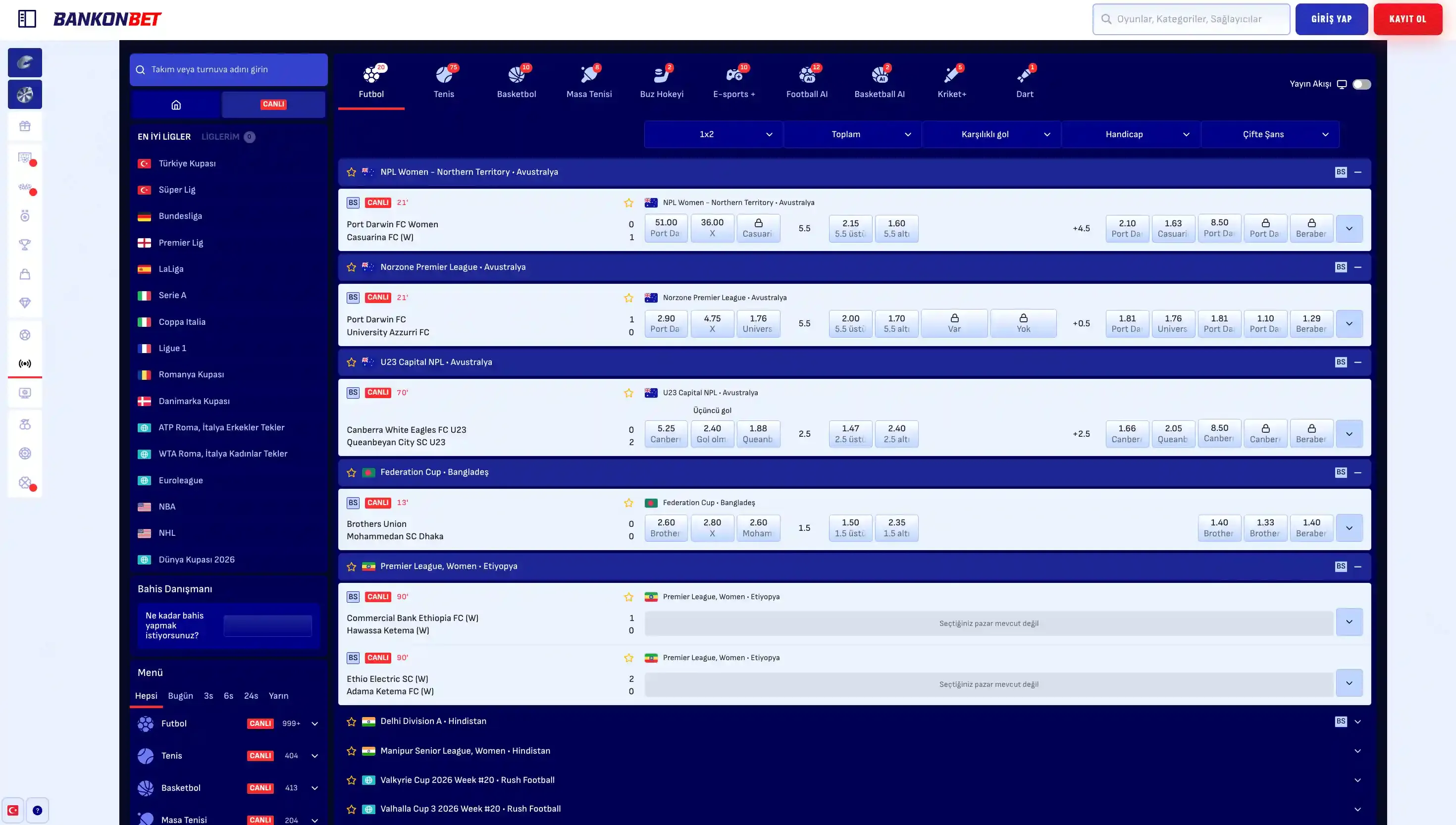Pick 1.50 odds for 1.5 üstü, Brothers Union
The width and height of the screenshot is (1456, 825).
[x=850, y=528]
